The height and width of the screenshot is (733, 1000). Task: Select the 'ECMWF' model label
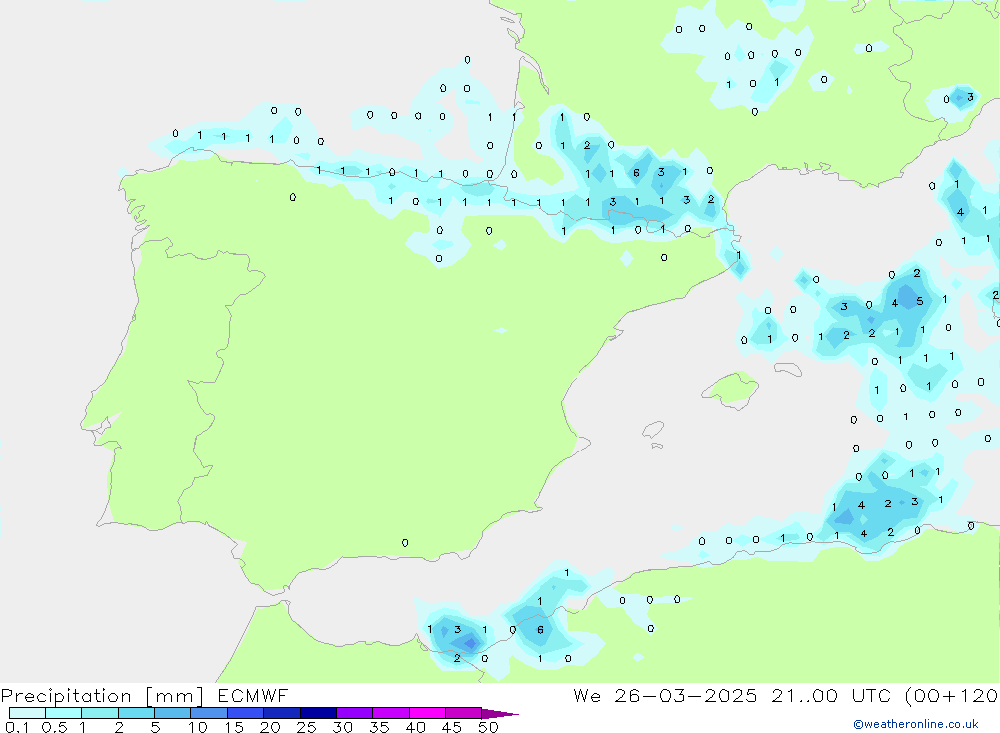coord(253,695)
